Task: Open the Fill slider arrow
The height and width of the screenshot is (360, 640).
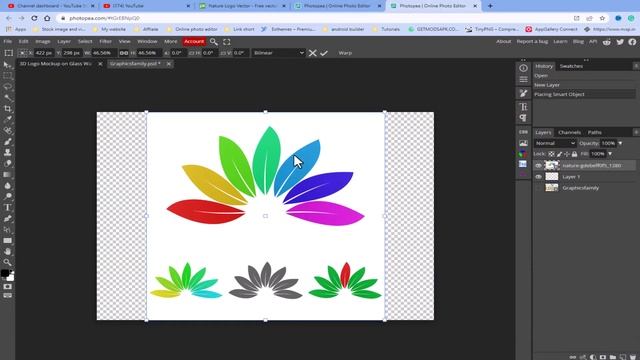Action: 610,154
